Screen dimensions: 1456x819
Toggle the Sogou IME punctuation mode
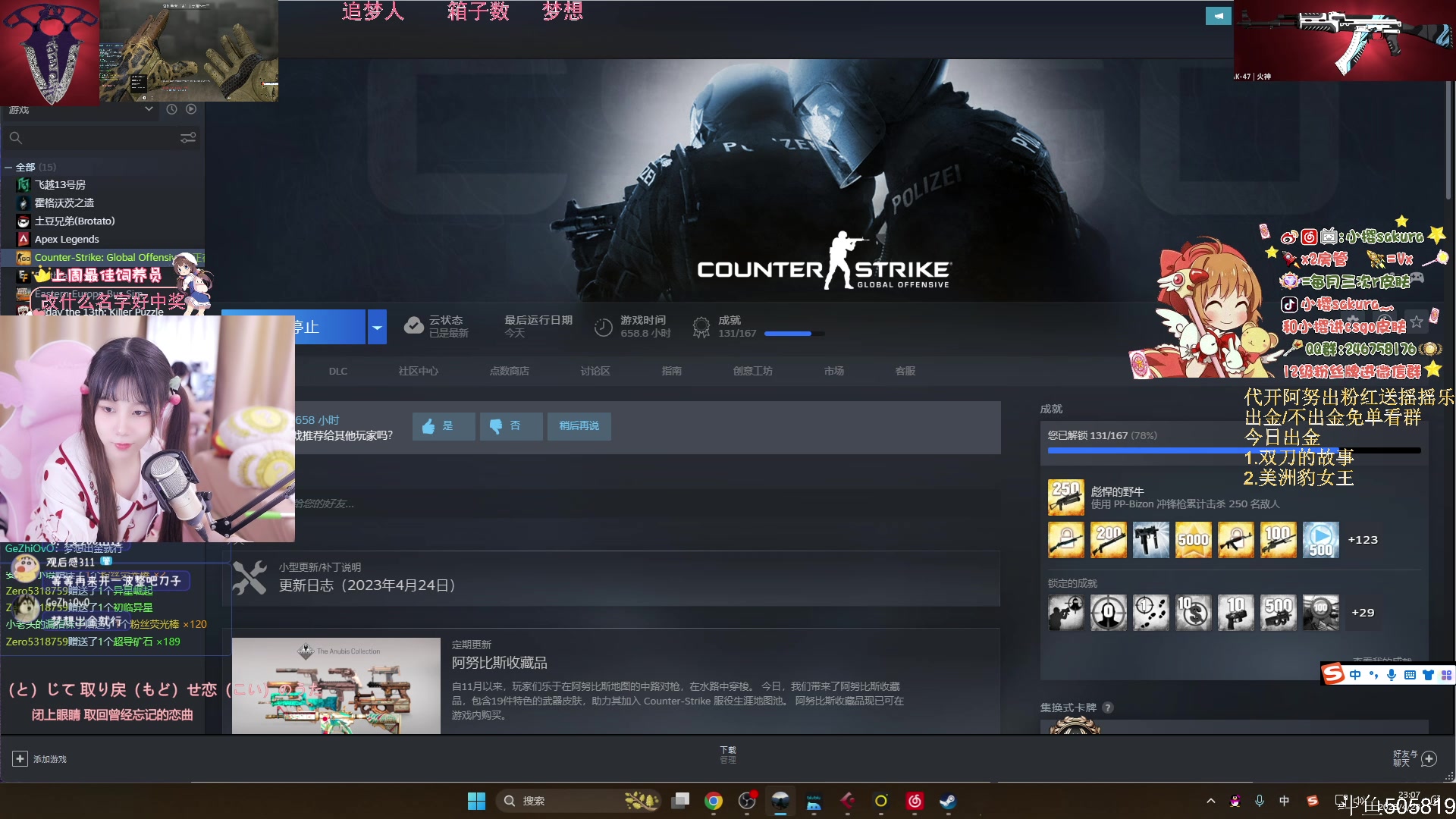1373,675
